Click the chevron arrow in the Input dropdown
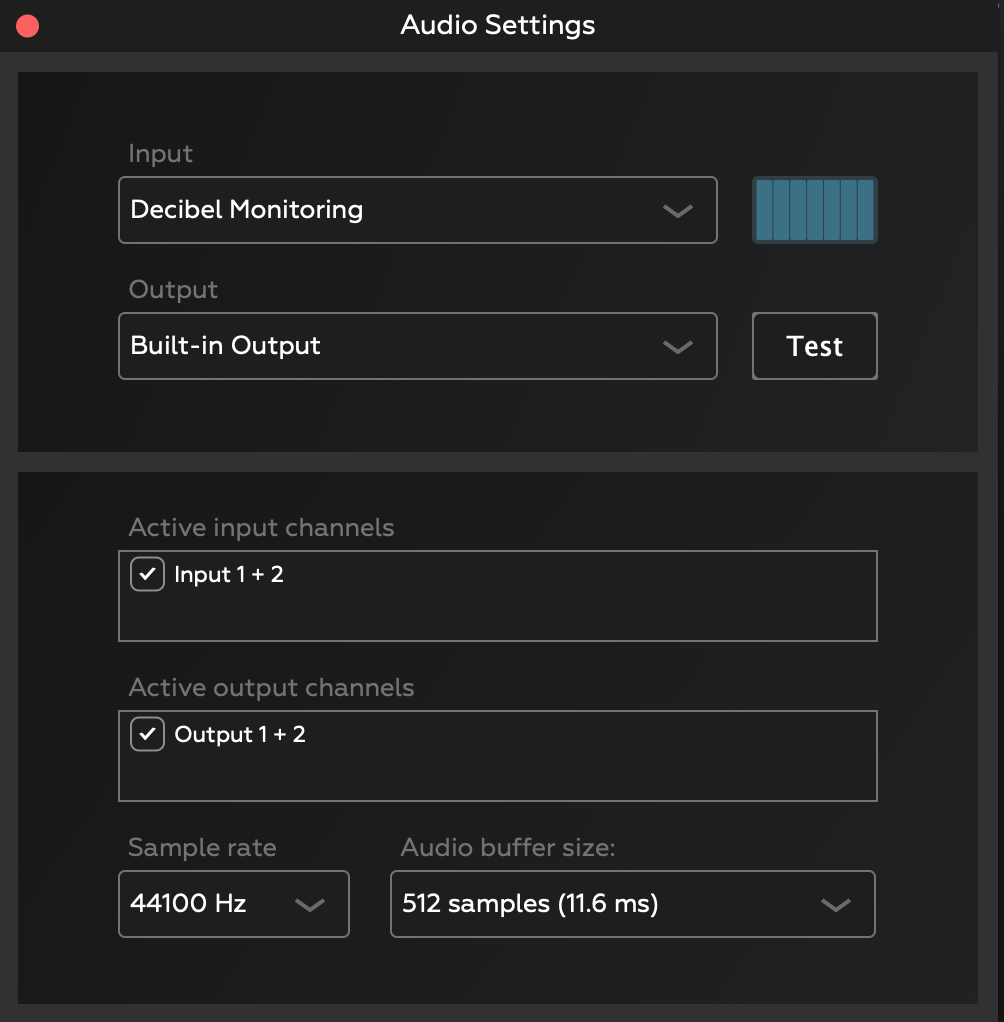 pos(678,211)
